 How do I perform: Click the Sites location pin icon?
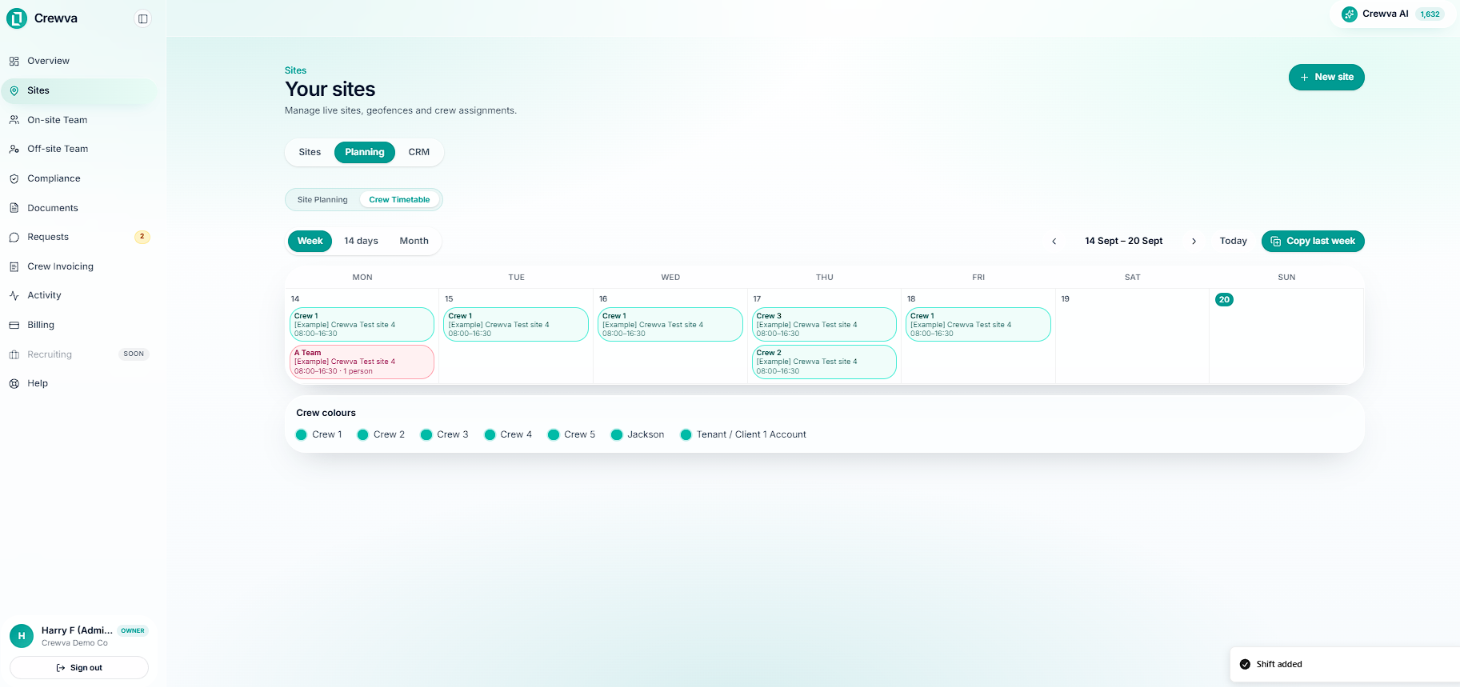click(14, 90)
